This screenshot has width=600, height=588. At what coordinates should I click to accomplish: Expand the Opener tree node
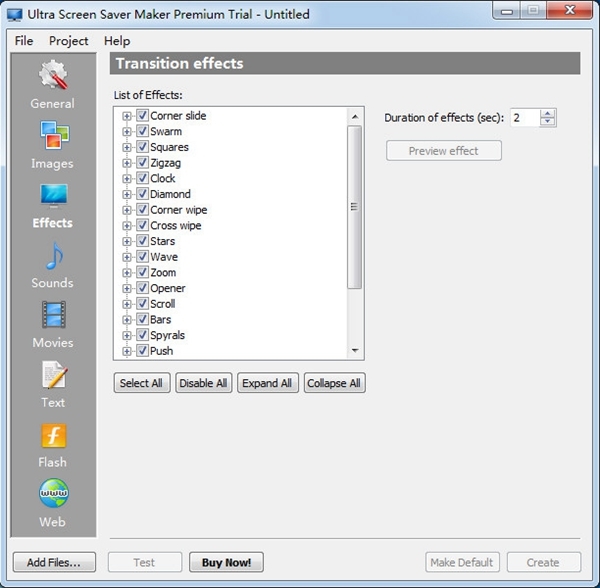coord(126,288)
